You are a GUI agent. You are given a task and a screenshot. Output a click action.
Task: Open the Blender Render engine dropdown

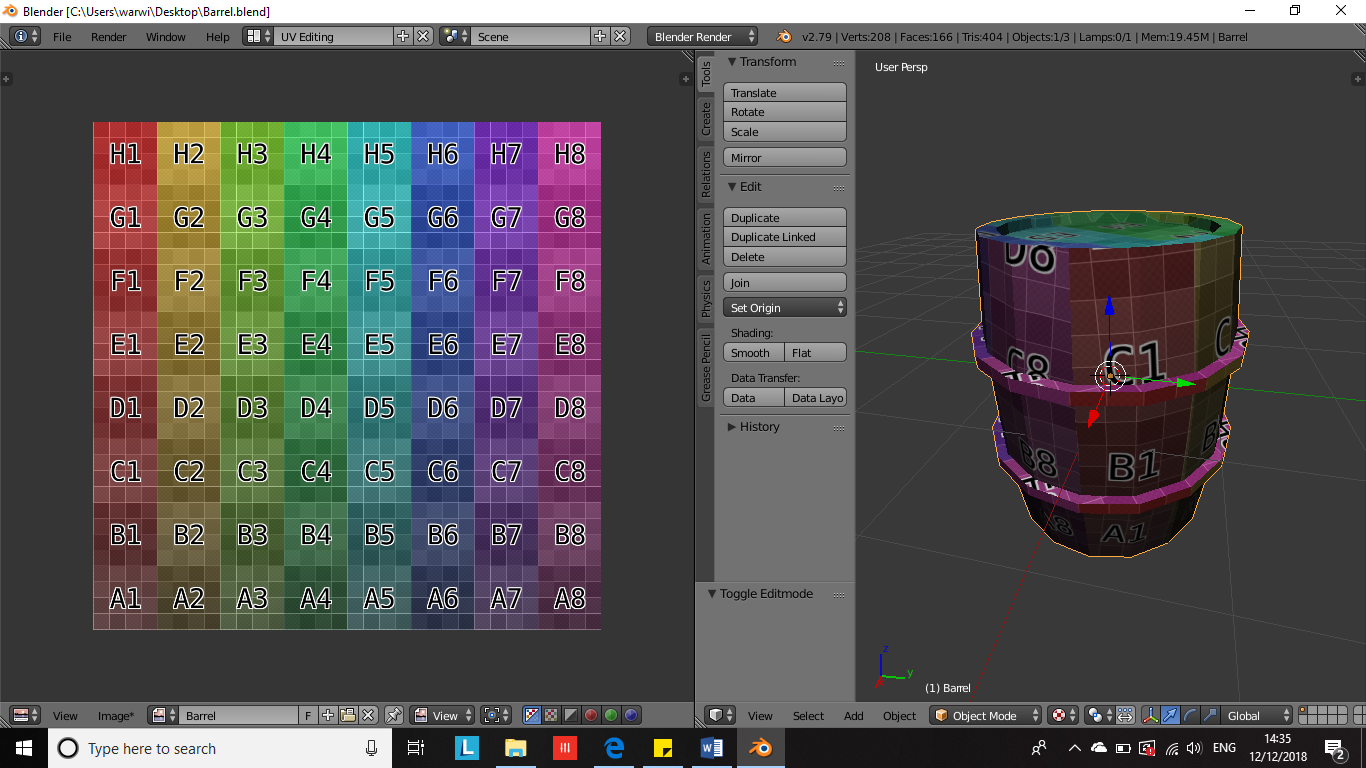pos(703,36)
